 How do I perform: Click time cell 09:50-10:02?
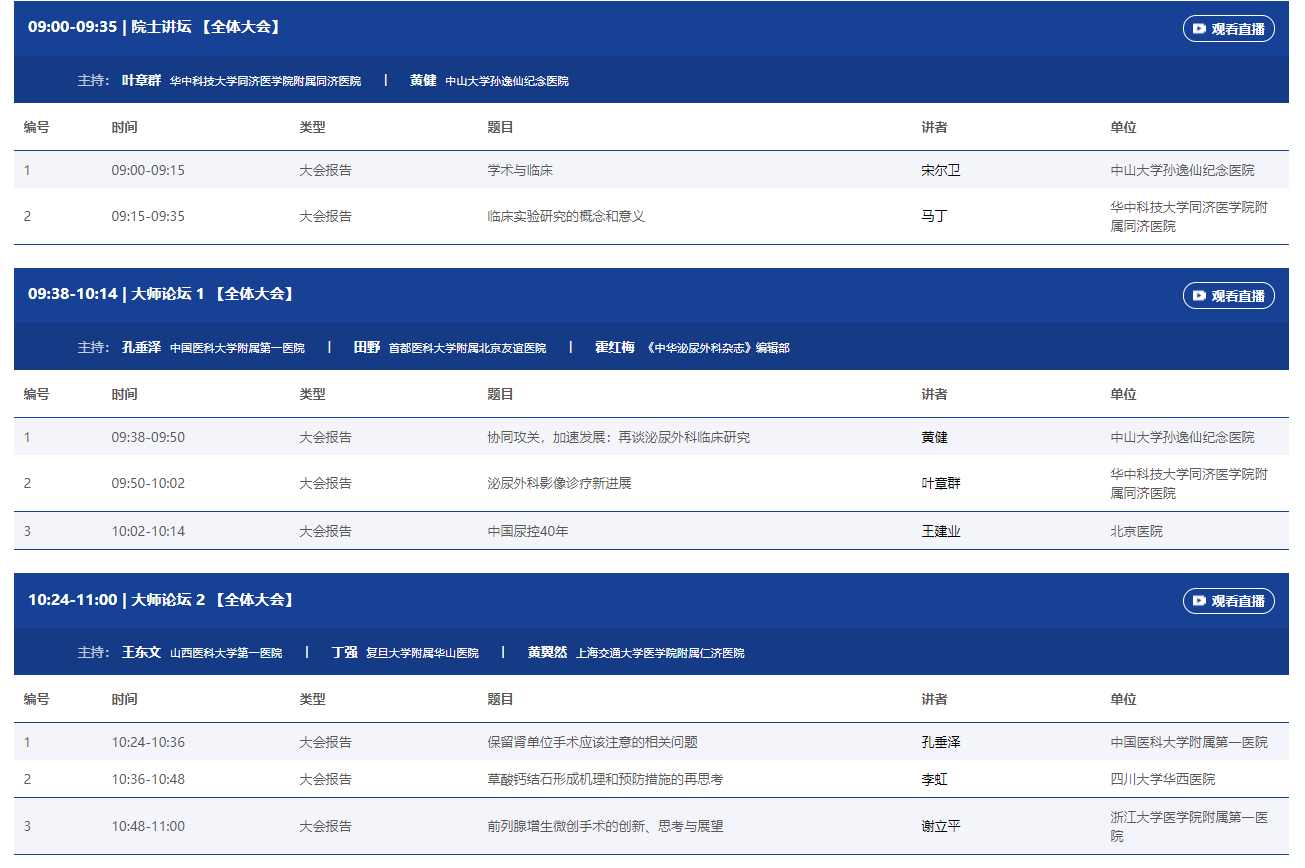click(148, 483)
